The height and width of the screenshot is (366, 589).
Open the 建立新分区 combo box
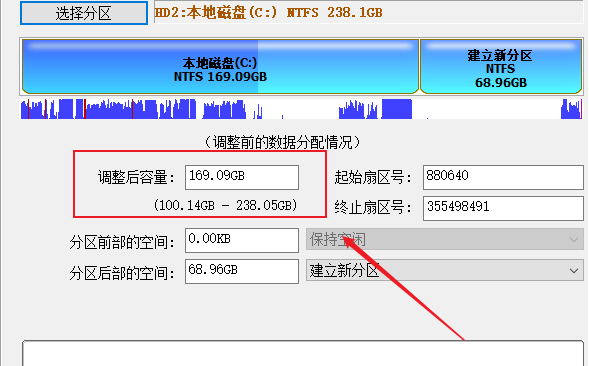pyautogui.click(x=444, y=270)
